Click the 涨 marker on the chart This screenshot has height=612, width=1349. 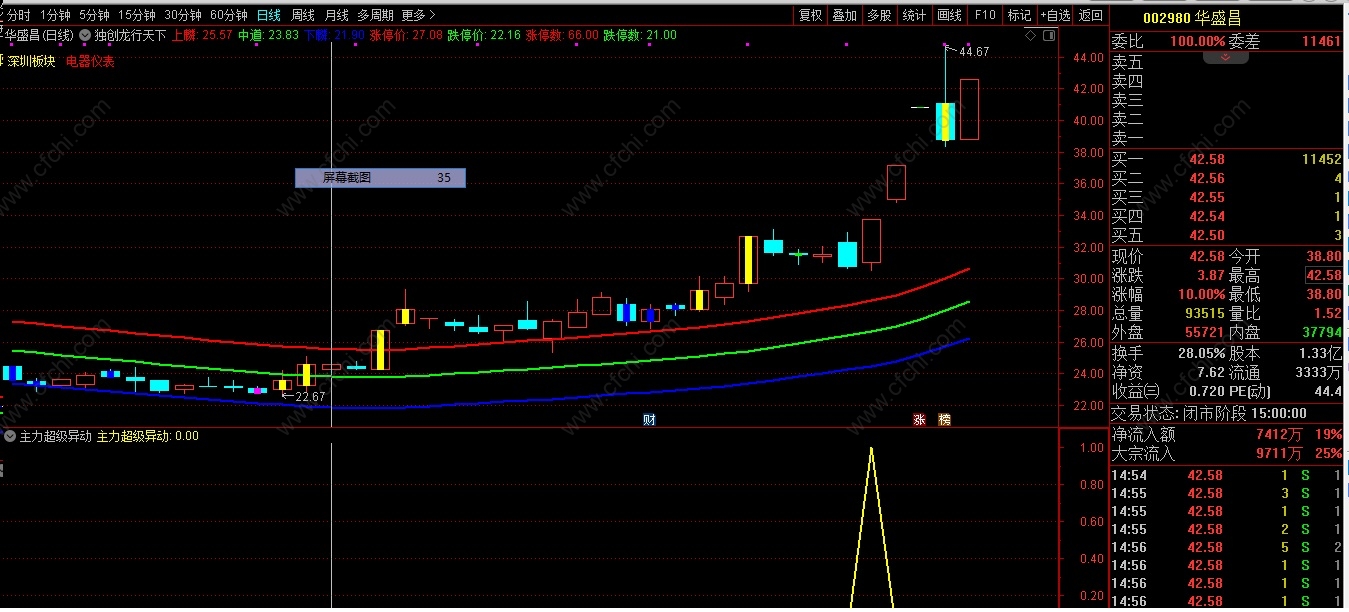click(918, 420)
